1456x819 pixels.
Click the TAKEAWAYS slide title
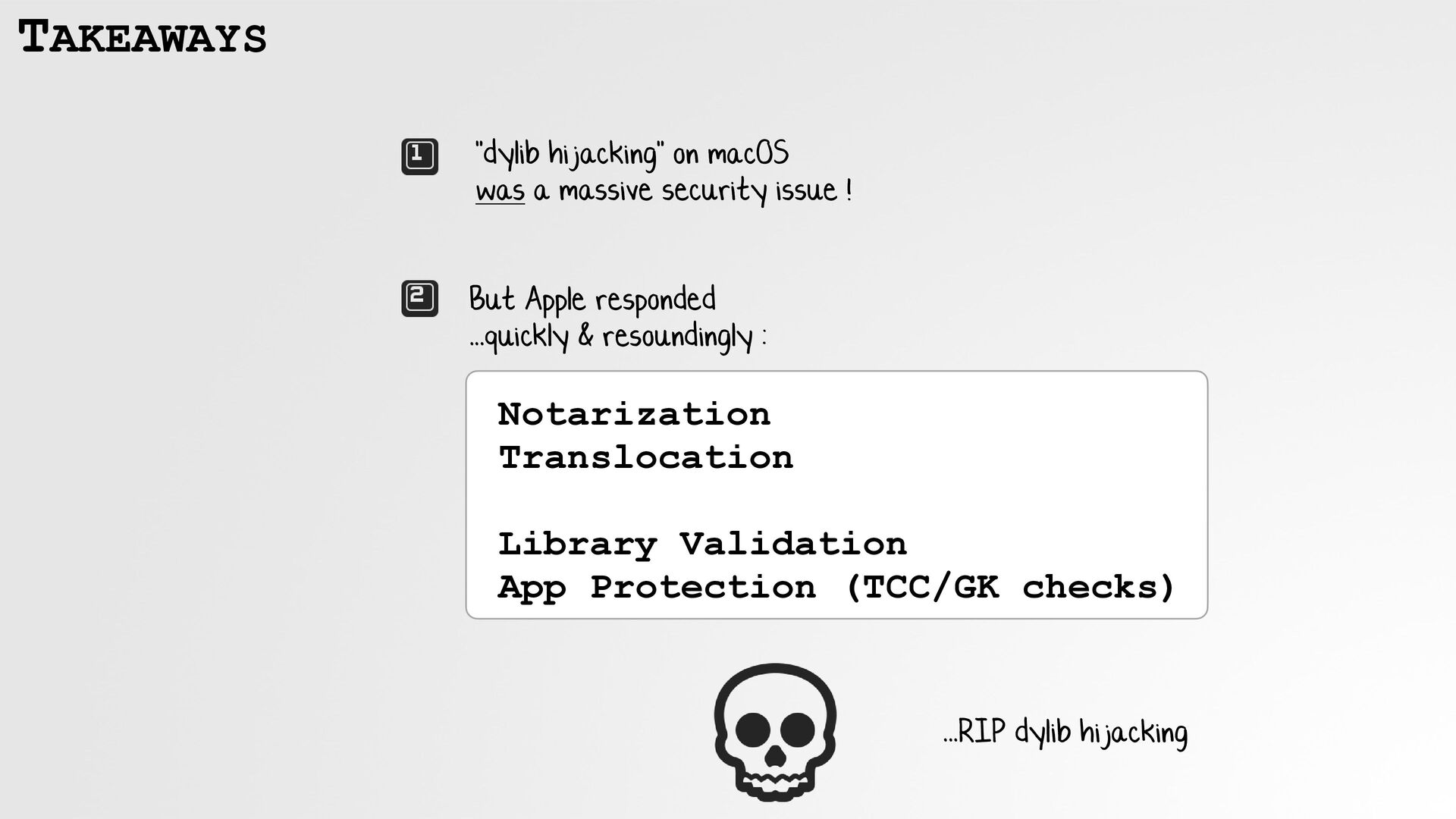point(143,38)
